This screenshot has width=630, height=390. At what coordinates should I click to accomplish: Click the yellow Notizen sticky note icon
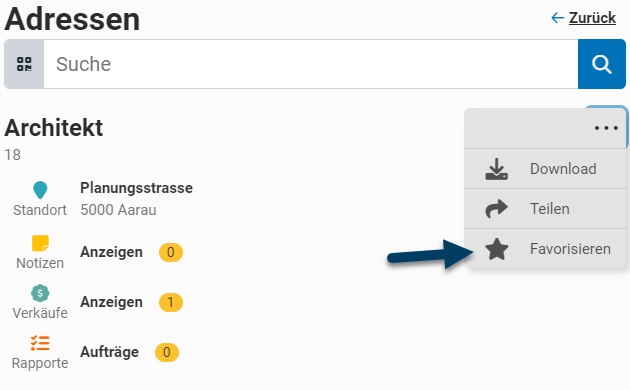coord(40,243)
